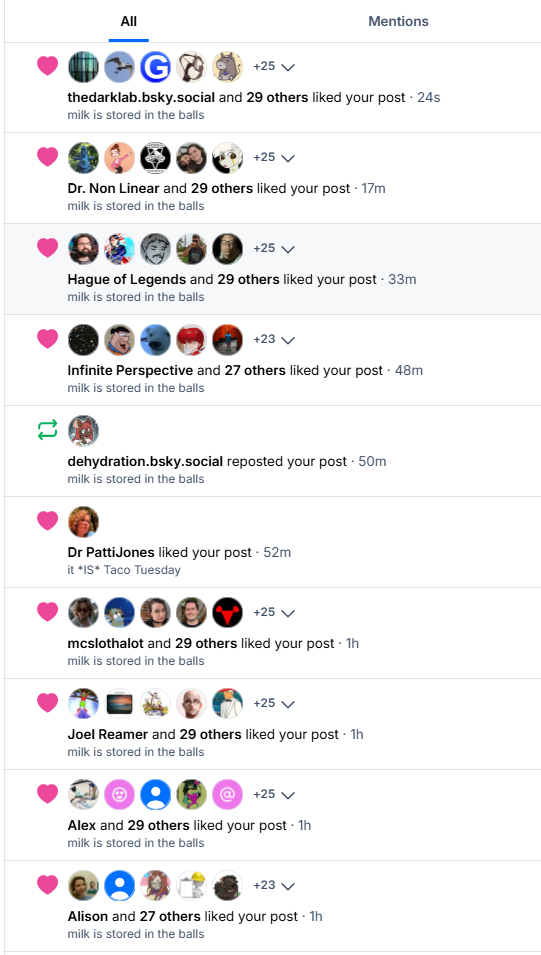Click the red triangle avatar in mcslothalot notification

227,613
